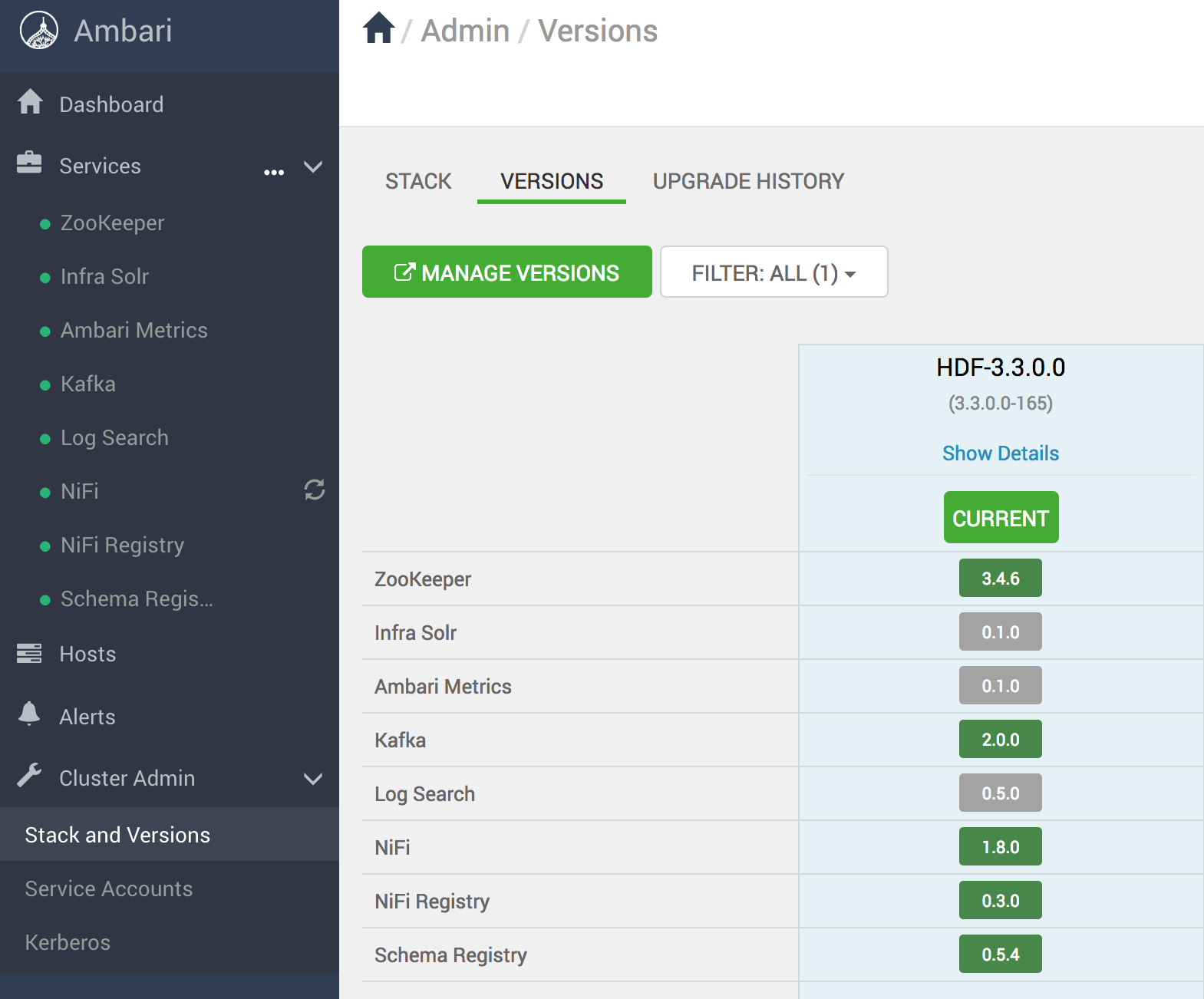Click the Services briefcase icon
This screenshot has width=1204, height=999.
(x=29, y=163)
